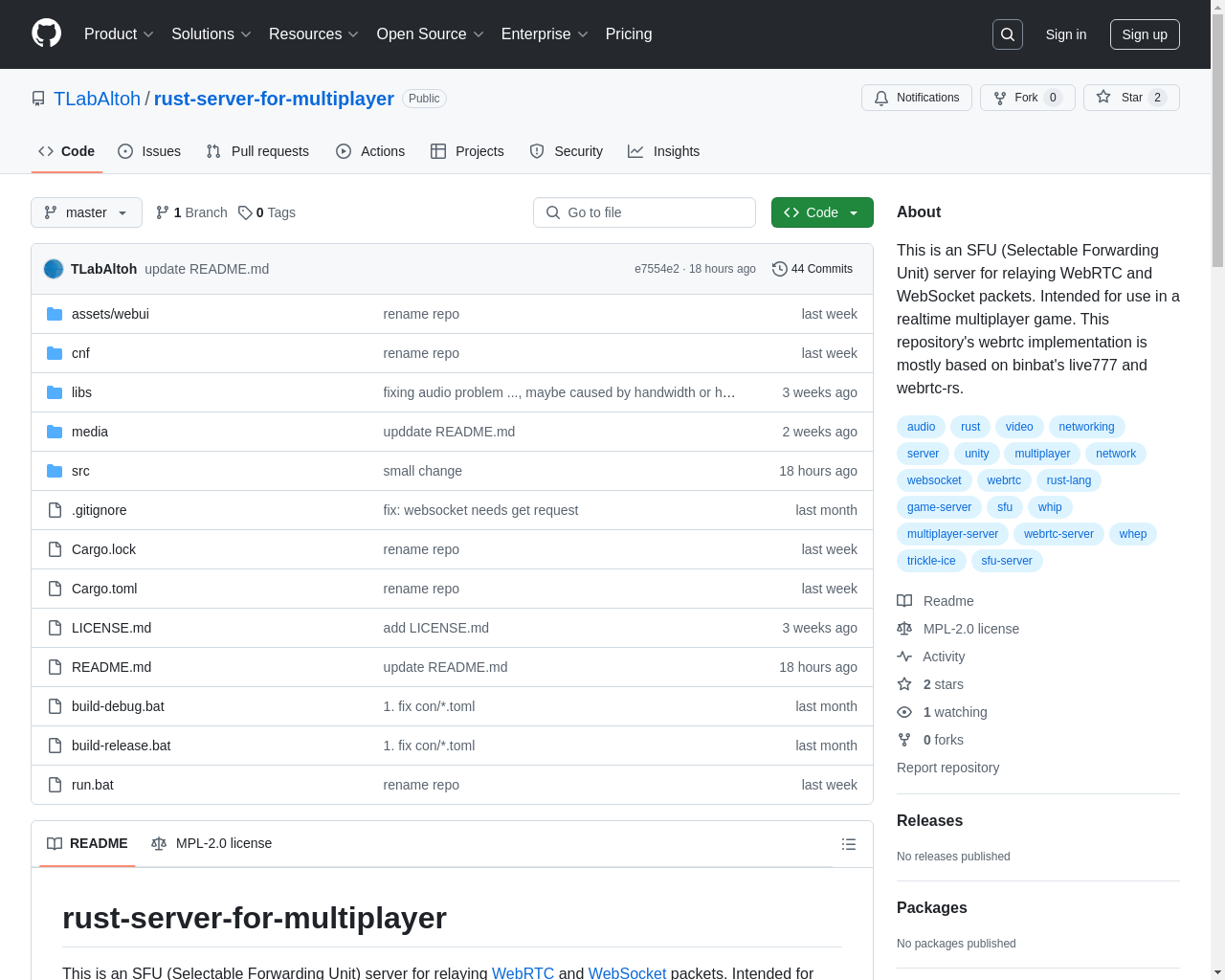Click the unity topic tag
This screenshot has height=980, width=1225.
coord(976,454)
